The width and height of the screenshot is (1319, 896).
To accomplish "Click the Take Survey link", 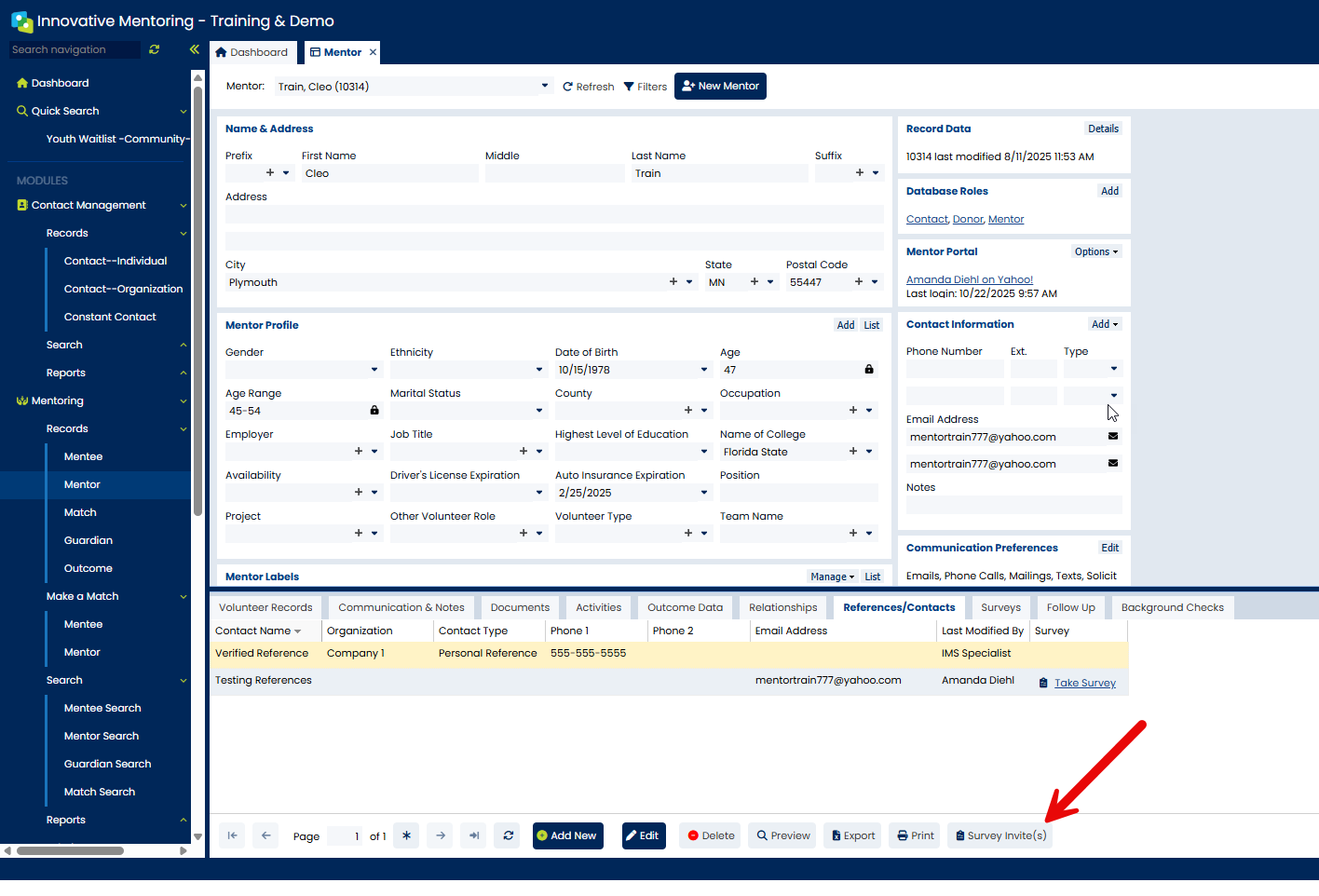I will (1084, 683).
